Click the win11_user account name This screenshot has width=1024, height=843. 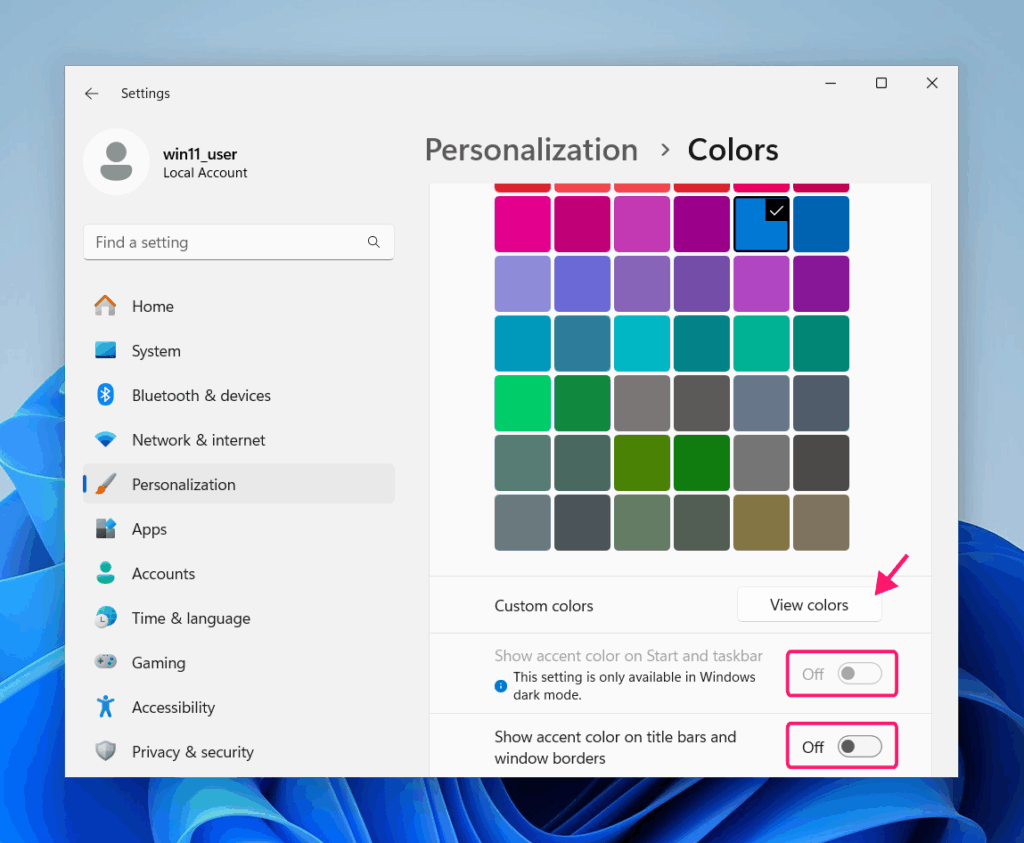click(200, 154)
